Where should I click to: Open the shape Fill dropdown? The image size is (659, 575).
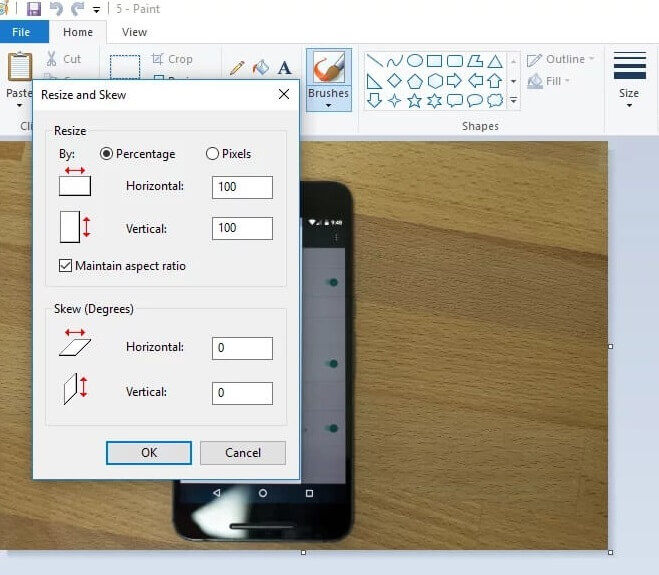(548, 81)
